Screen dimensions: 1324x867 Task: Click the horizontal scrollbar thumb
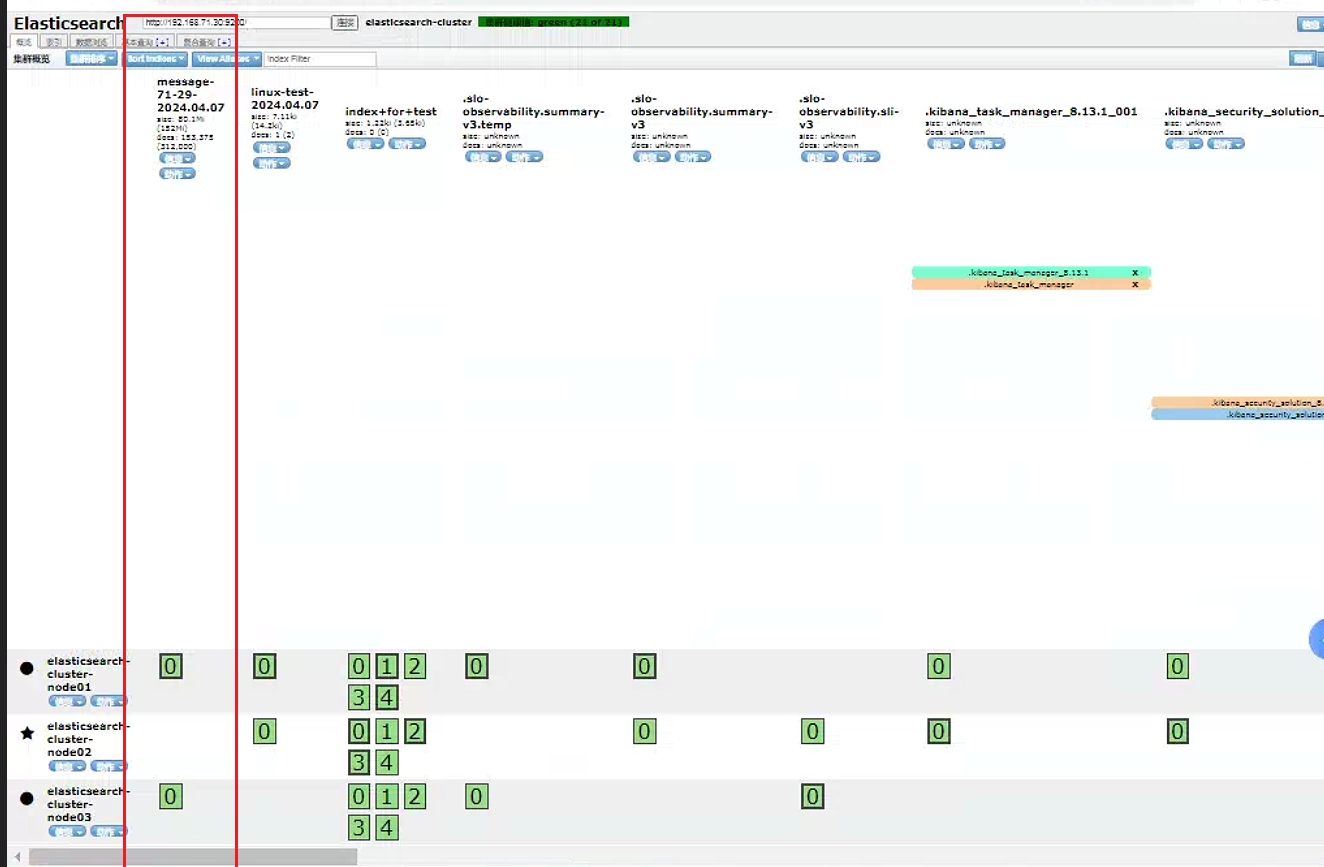tap(193, 857)
